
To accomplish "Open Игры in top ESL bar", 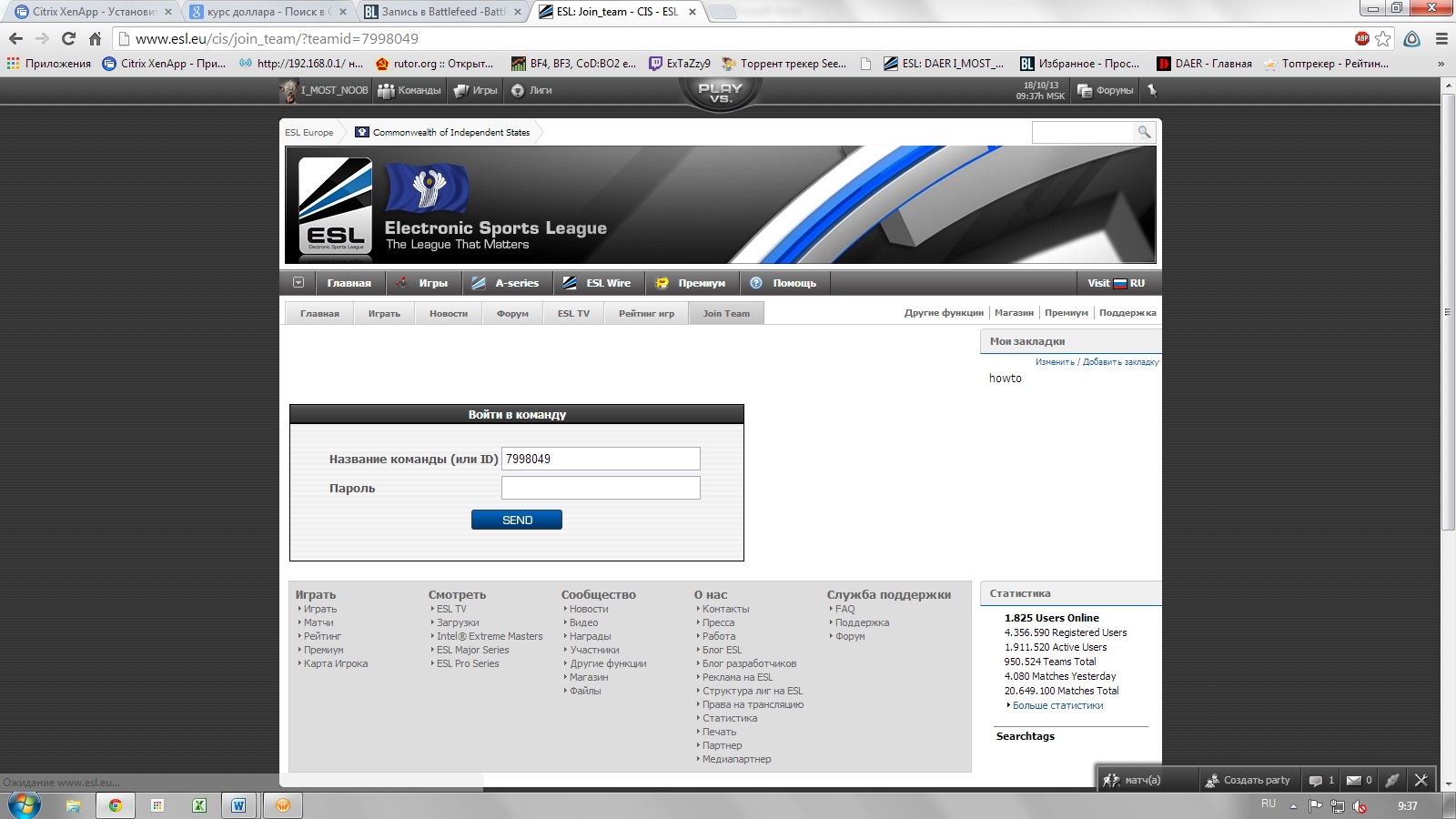I will (x=476, y=90).
